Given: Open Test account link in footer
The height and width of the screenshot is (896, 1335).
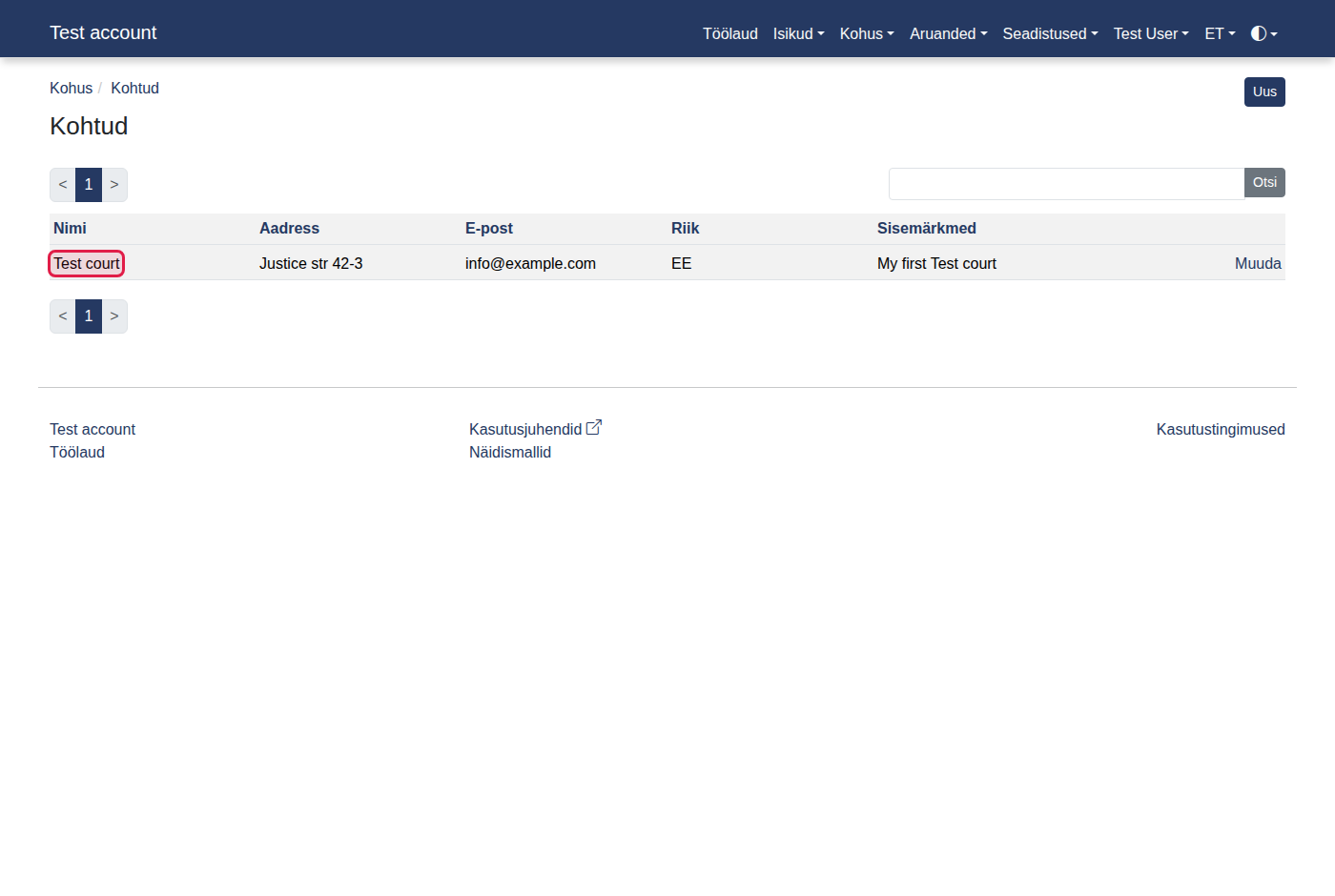Looking at the screenshot, I should [x=92, y=429].
